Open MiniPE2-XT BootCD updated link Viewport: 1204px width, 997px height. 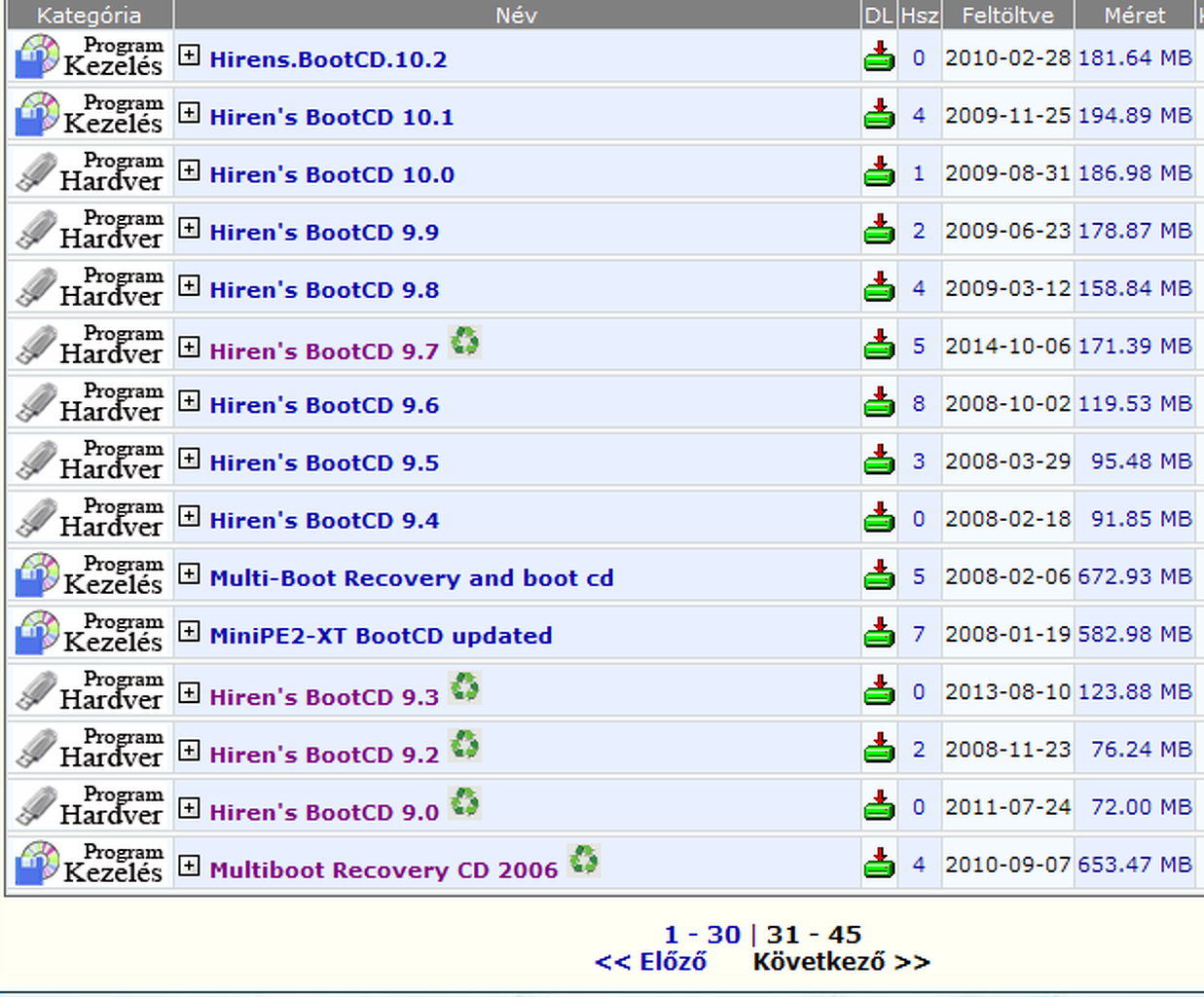tap(381, 635)
